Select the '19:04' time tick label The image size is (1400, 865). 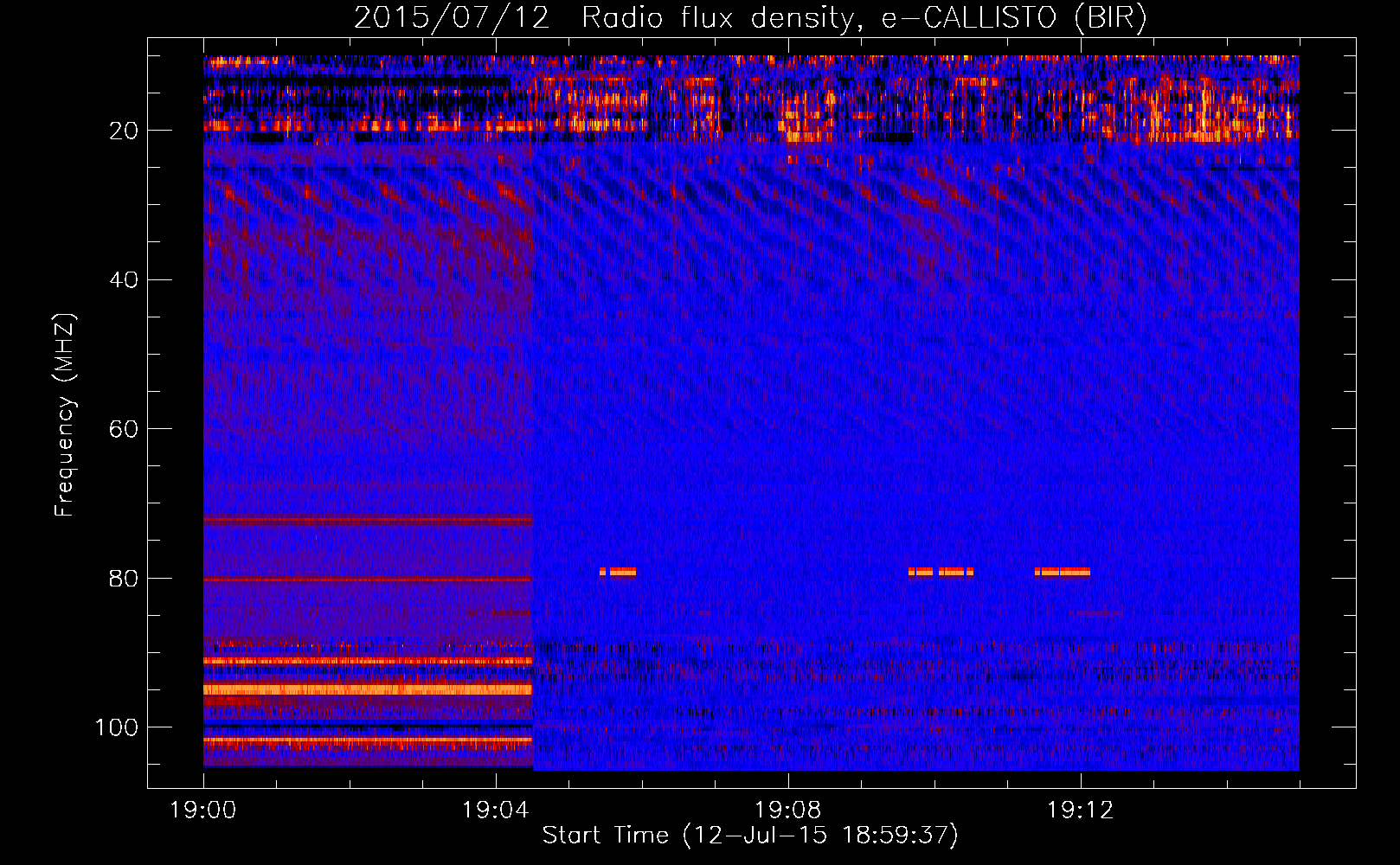pos(496,811)
